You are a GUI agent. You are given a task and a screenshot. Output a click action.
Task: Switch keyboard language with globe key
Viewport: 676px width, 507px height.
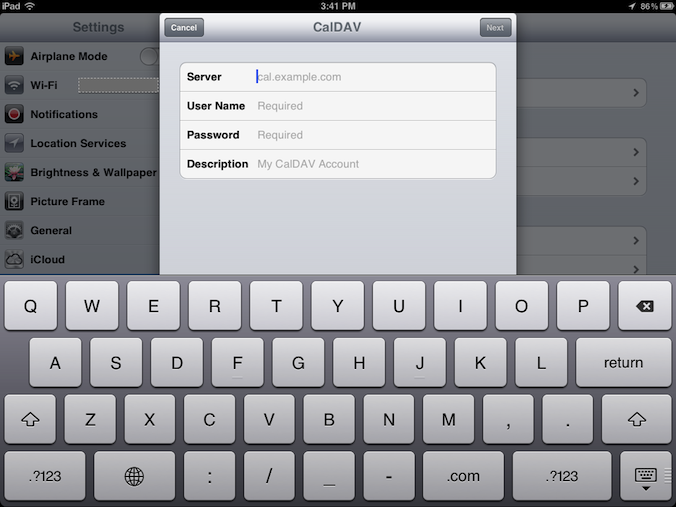(135, 476)
